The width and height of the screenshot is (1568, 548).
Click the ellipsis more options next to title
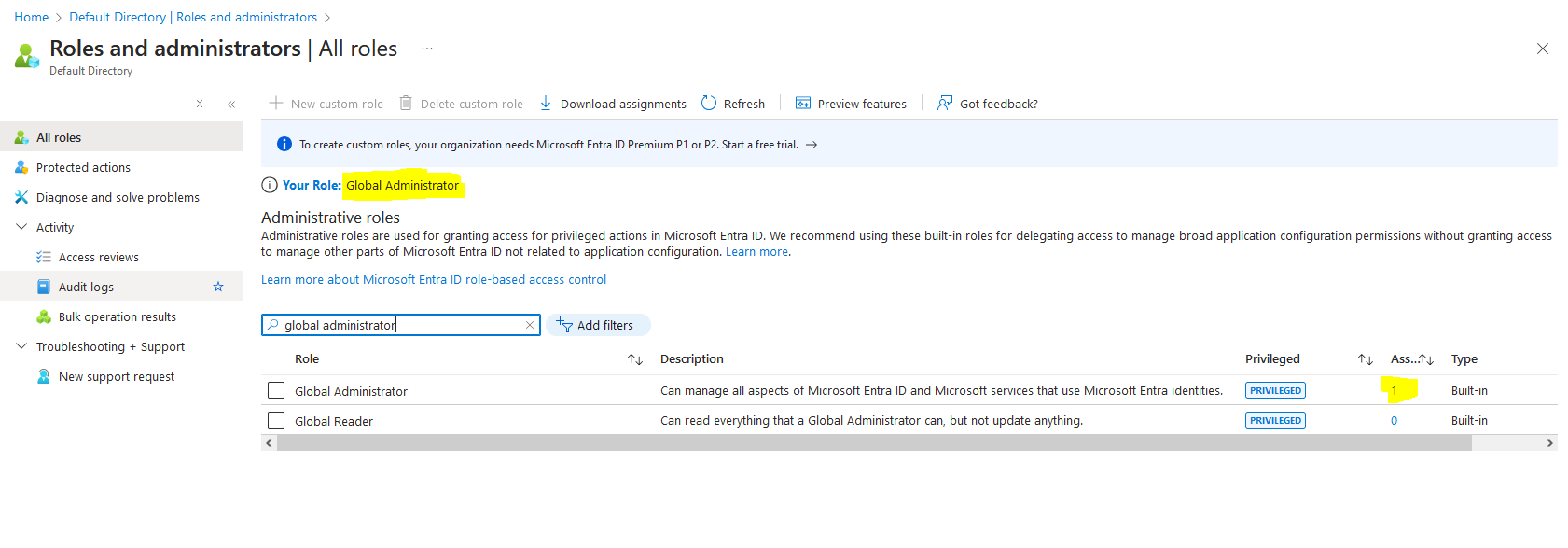click(427, 49)
